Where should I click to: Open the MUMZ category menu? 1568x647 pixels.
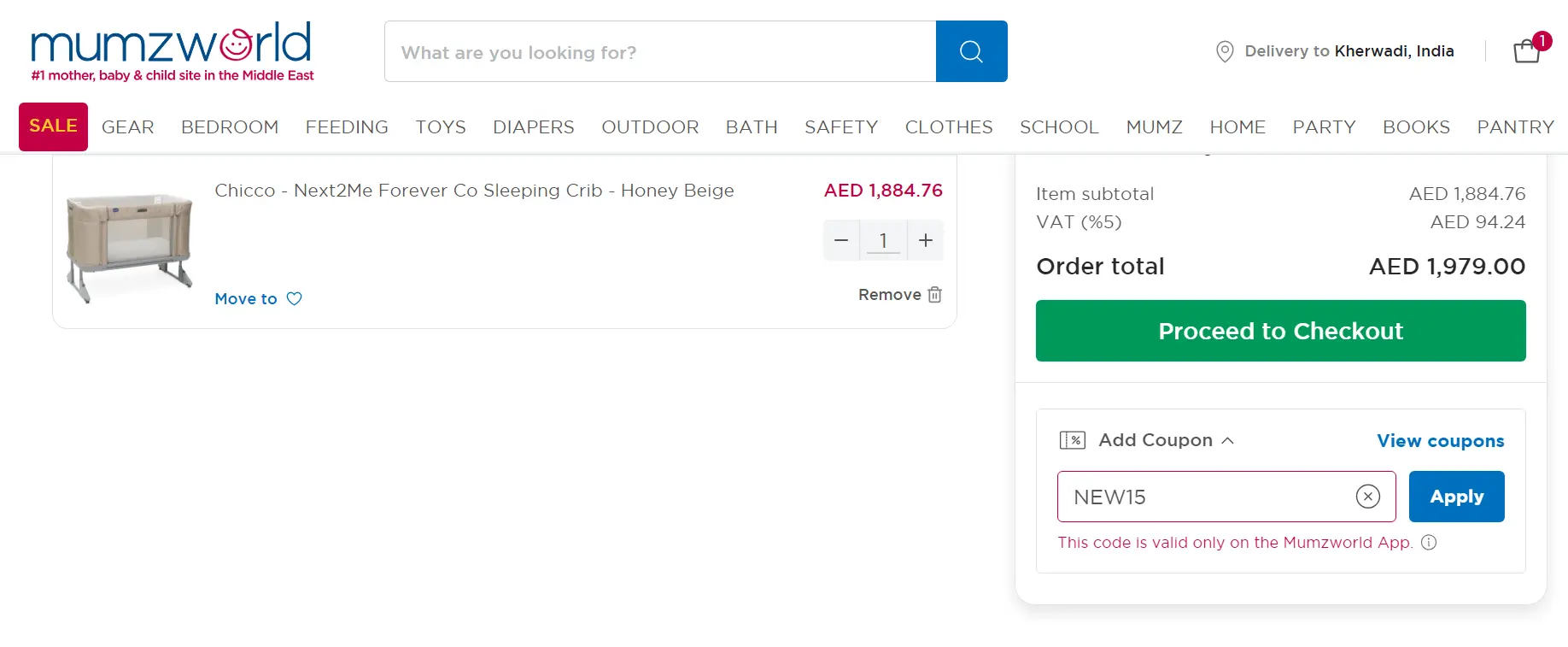click(1155, 127)
